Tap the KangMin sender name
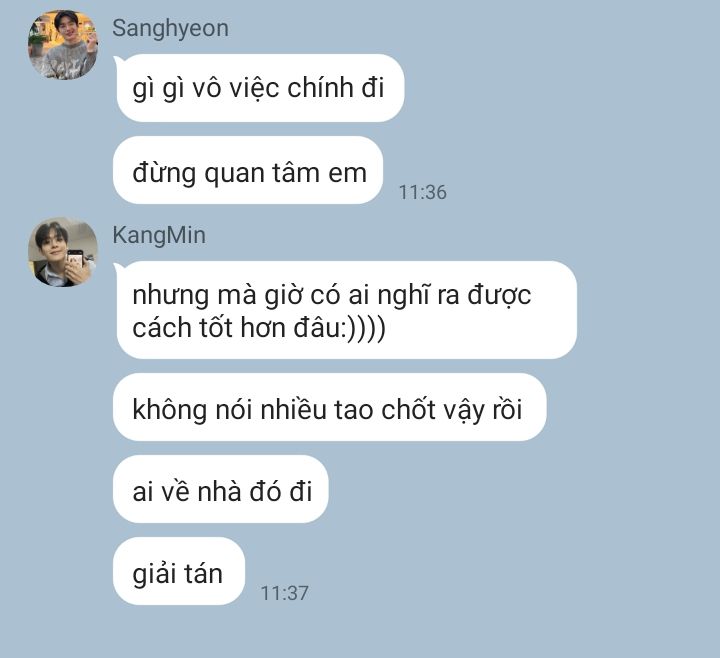The width and height of the screenshot is (720, 658). 159,235
